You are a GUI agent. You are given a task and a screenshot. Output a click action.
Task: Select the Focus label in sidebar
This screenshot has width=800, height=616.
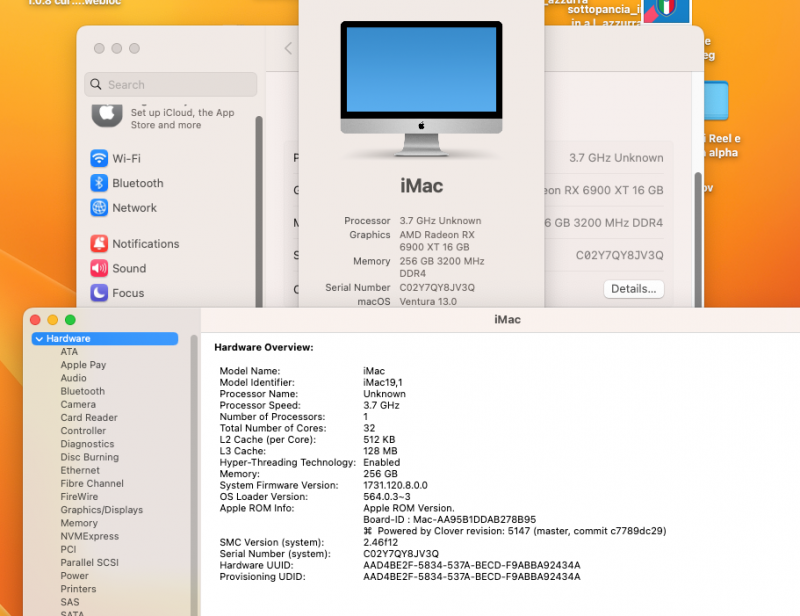point(128,293)
